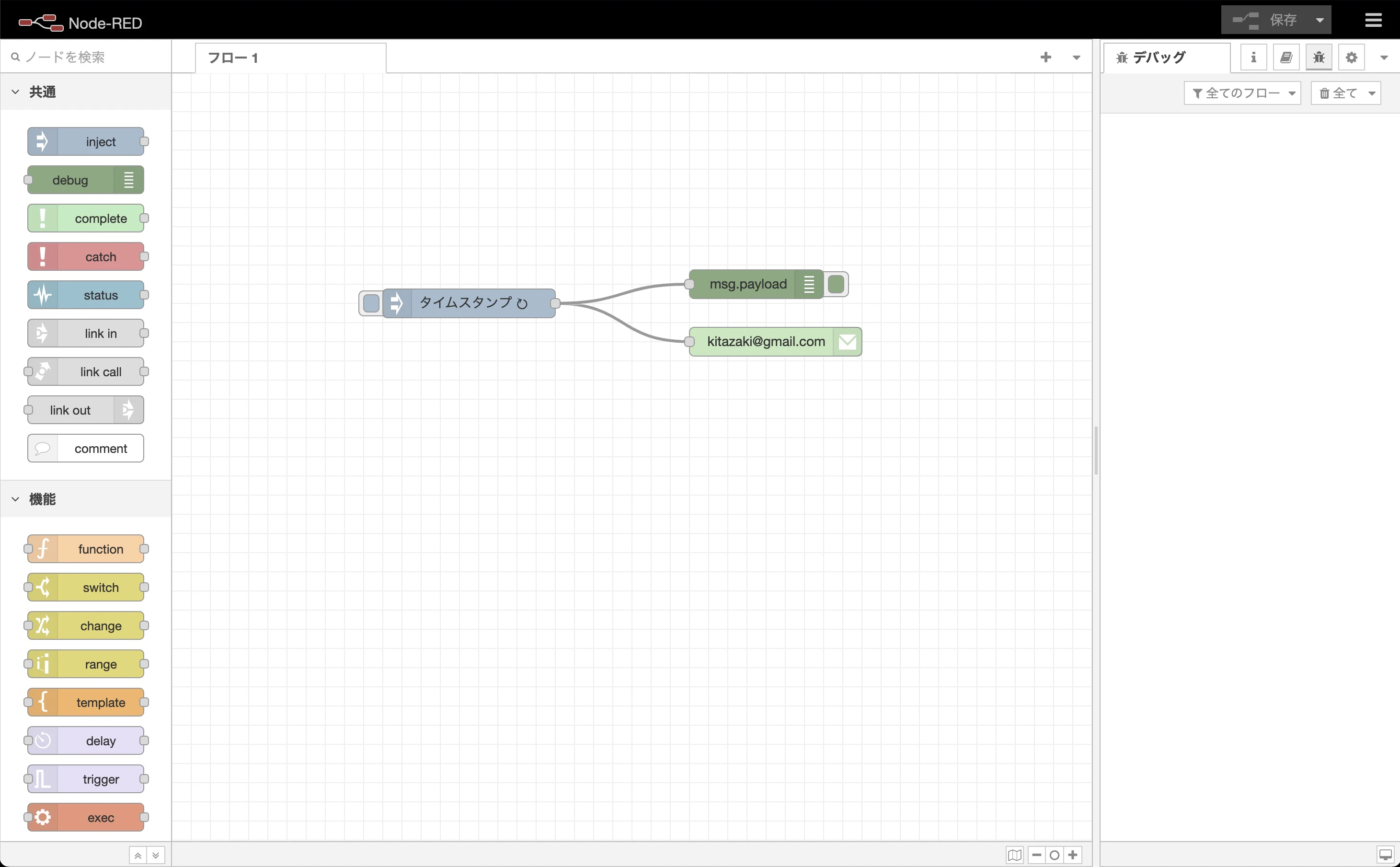Select the template palette node
This screenshot has width=1400, height=867.
(x=86, y=703)
